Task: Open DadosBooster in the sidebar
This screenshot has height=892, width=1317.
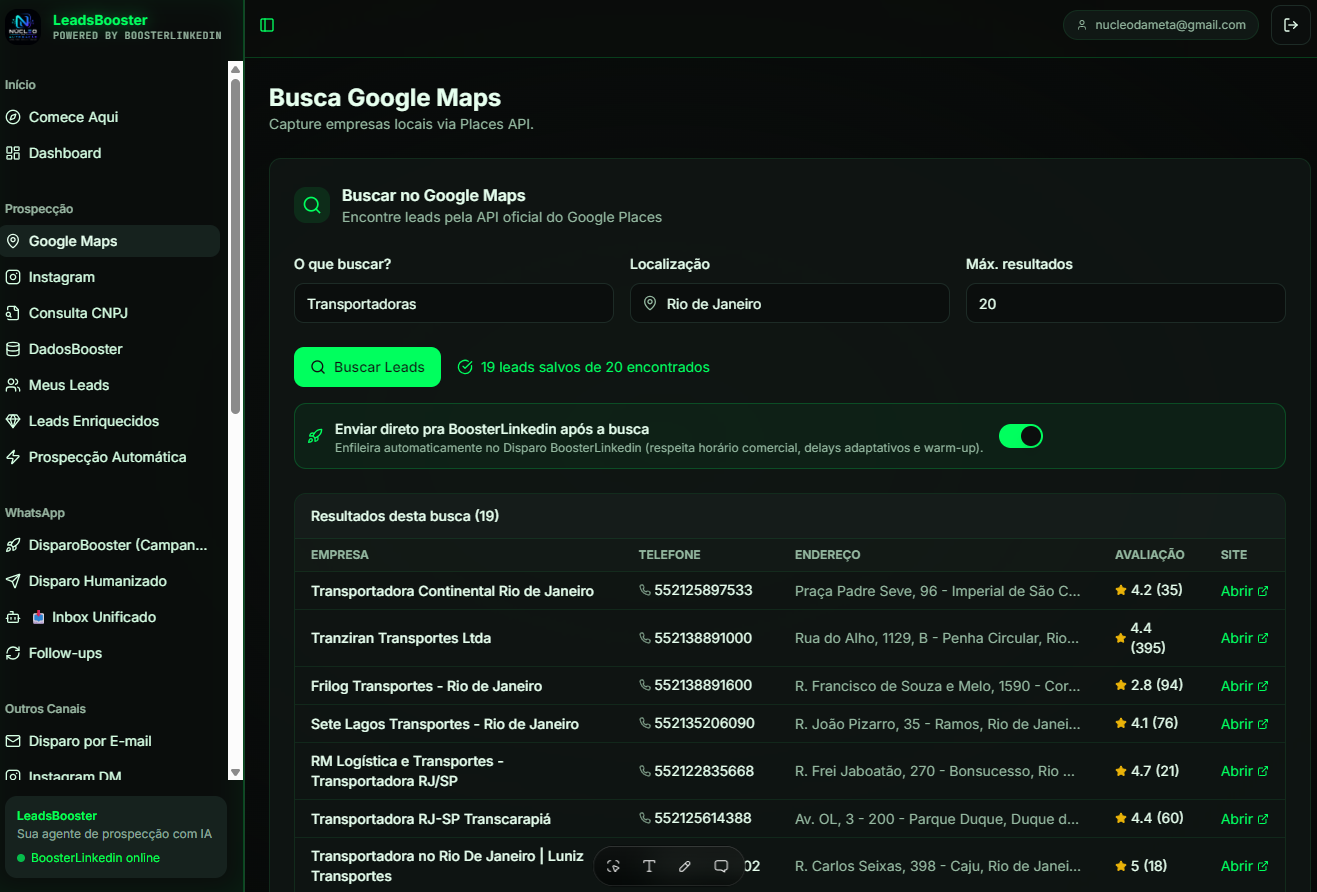Action: pyautogui.click(x=110, y=349)
